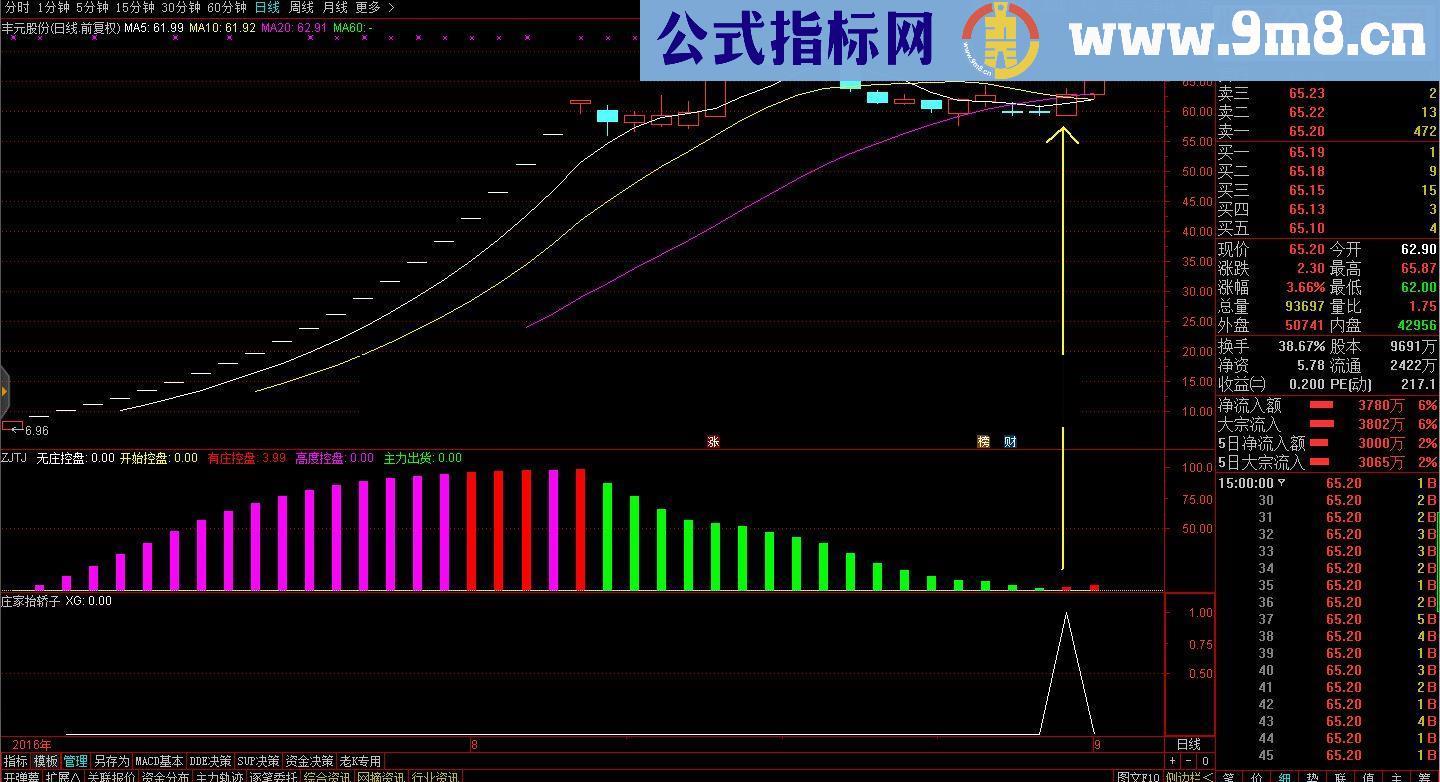Click the left-edge panel arrow
The width and height of the screenshot is (1440, 782).
click(x=4, y=390)
